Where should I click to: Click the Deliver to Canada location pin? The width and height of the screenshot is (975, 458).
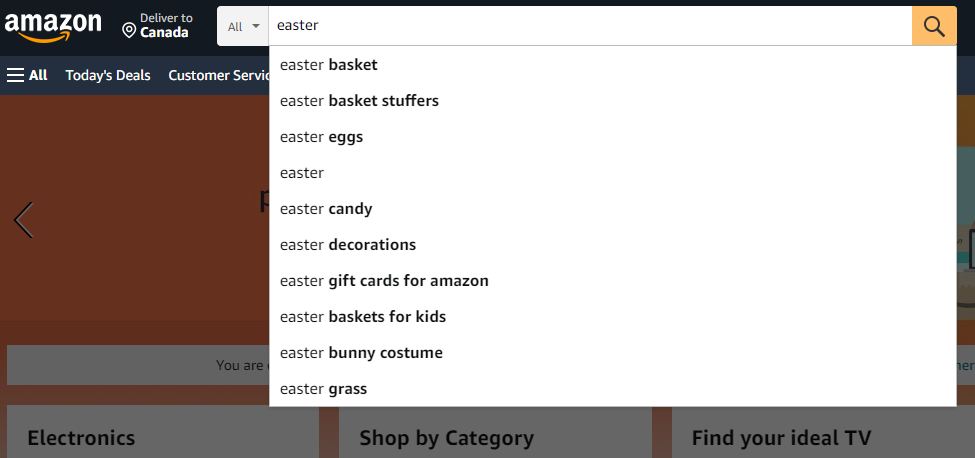129,30
